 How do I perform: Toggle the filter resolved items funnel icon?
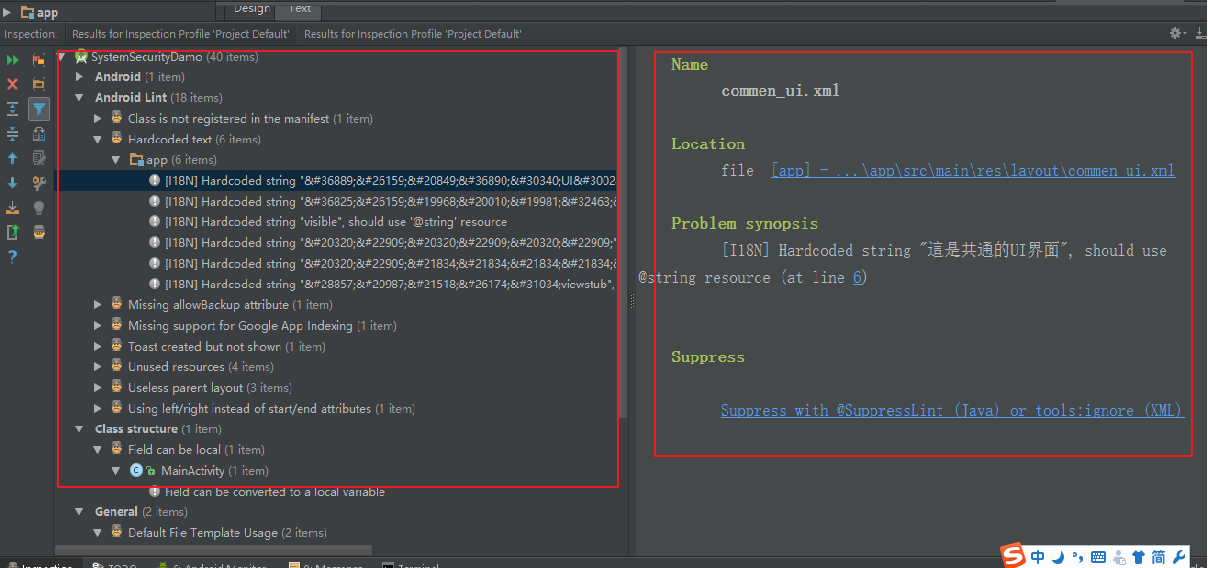point(39,109)
